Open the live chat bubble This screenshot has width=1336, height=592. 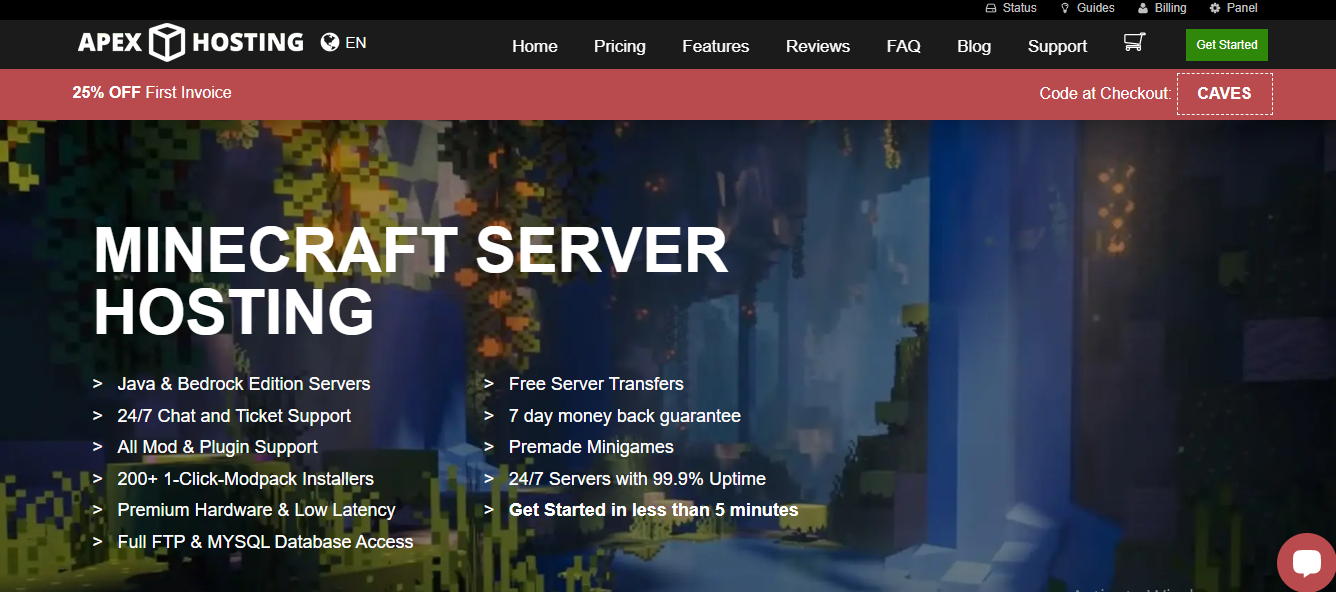point(1307,562)
